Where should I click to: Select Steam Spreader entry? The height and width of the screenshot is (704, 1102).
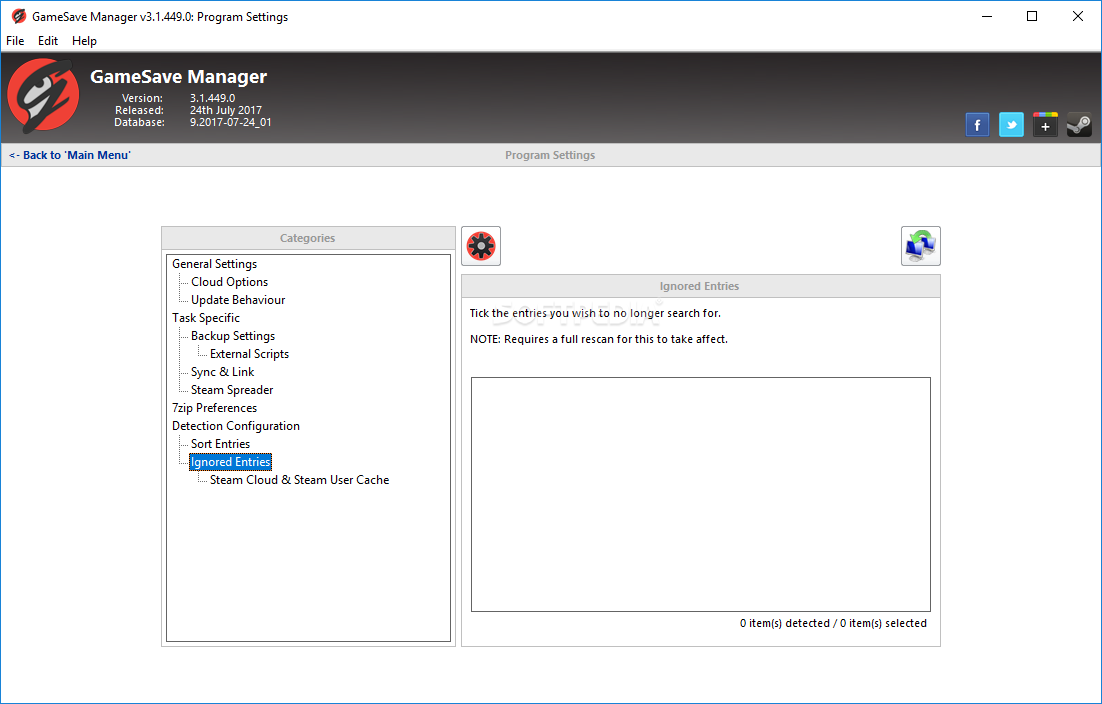pos(232,390)
